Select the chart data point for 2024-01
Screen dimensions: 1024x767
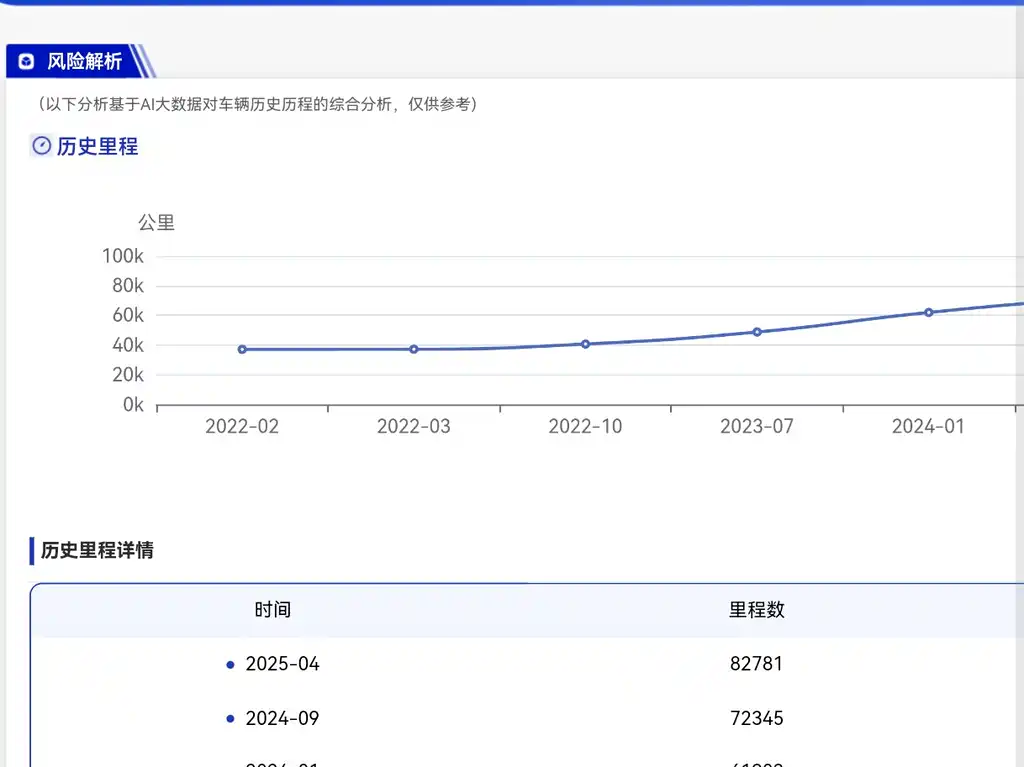(929, 312)
